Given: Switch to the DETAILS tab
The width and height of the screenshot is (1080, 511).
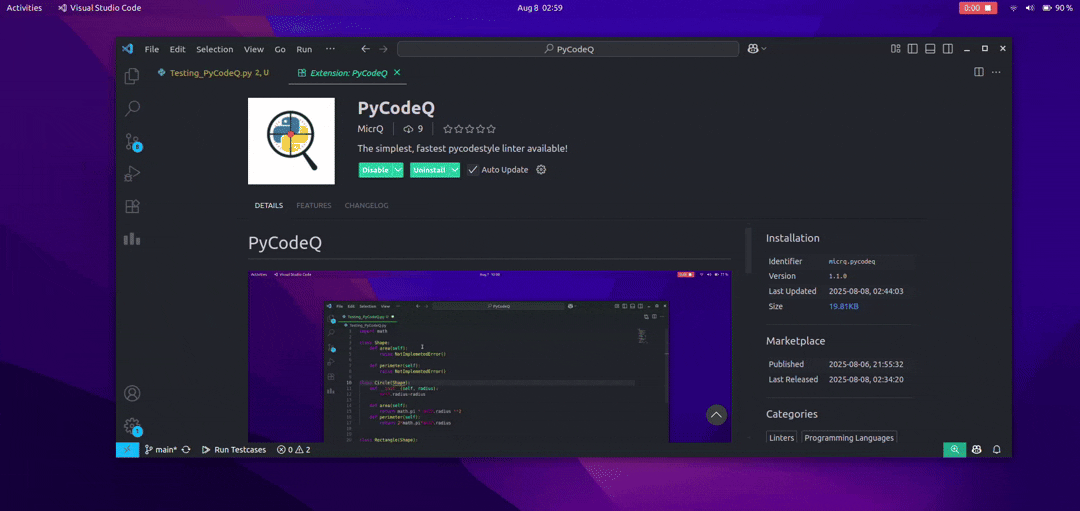Looking at the screenshot, I should (269, 205).
